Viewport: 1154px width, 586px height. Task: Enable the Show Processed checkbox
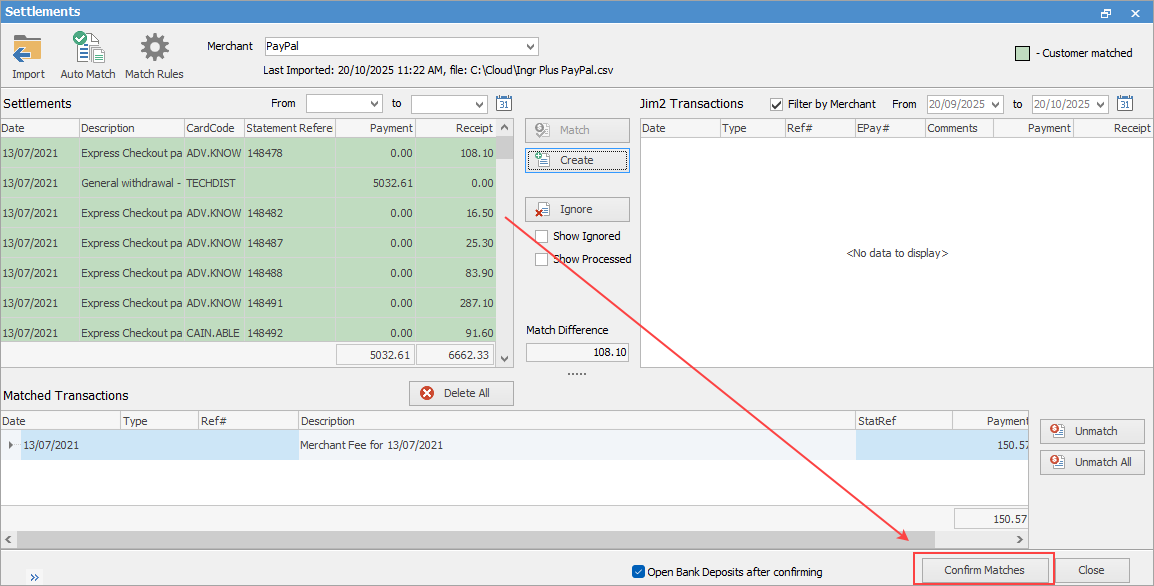[x=542, y=259]
